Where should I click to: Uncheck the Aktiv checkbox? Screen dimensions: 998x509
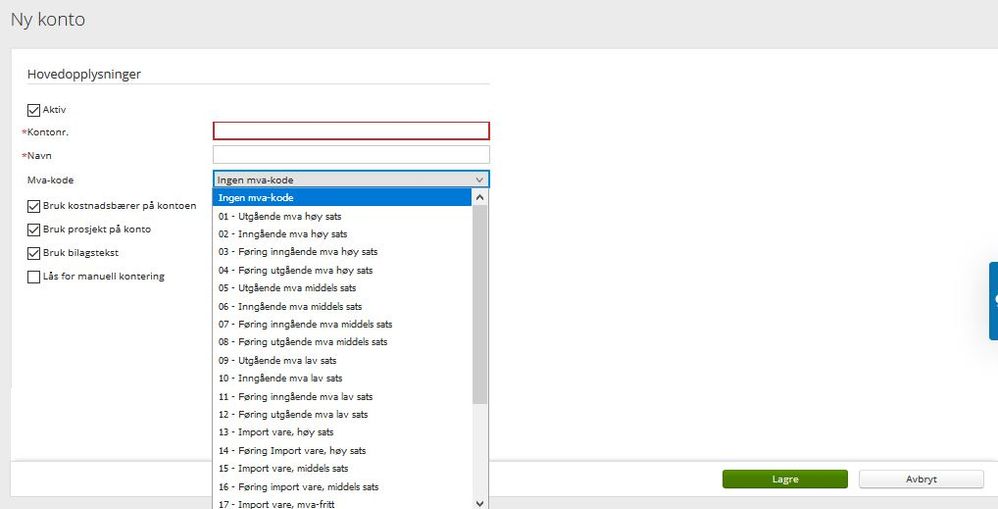(34, 111)
